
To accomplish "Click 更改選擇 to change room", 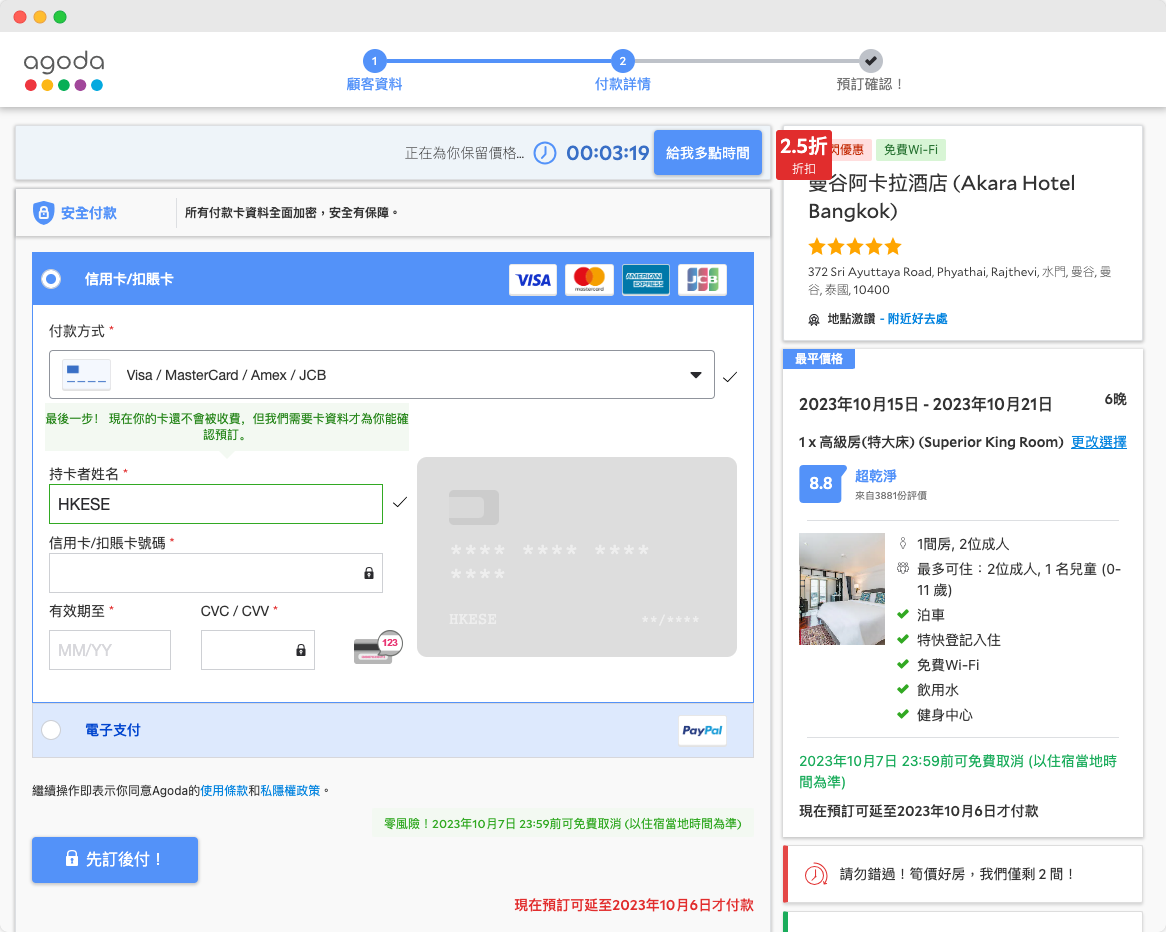I will [x=1098, y=442].
